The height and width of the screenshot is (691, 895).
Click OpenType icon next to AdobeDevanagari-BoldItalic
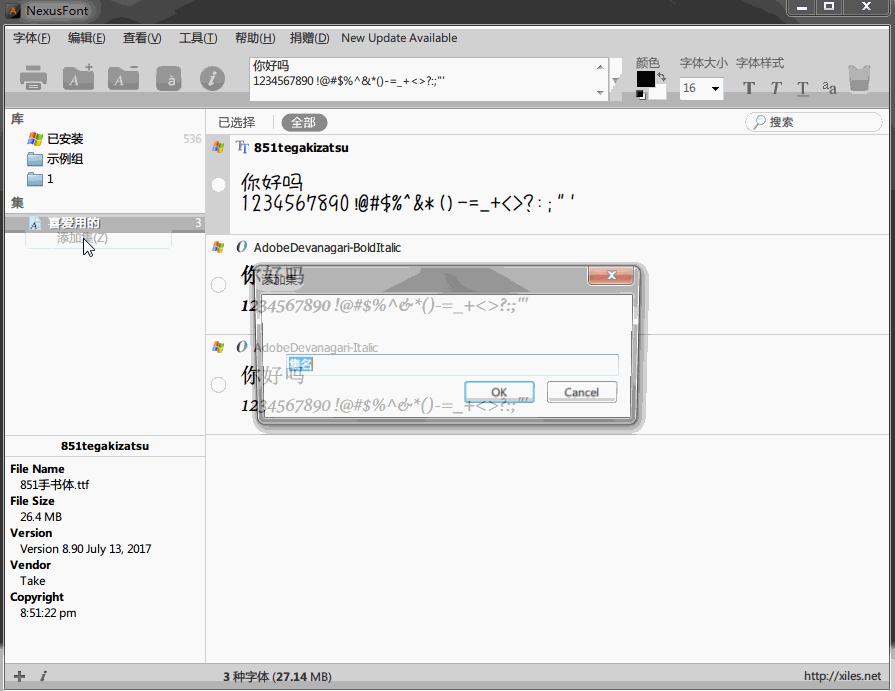click(x=241, y=247)
